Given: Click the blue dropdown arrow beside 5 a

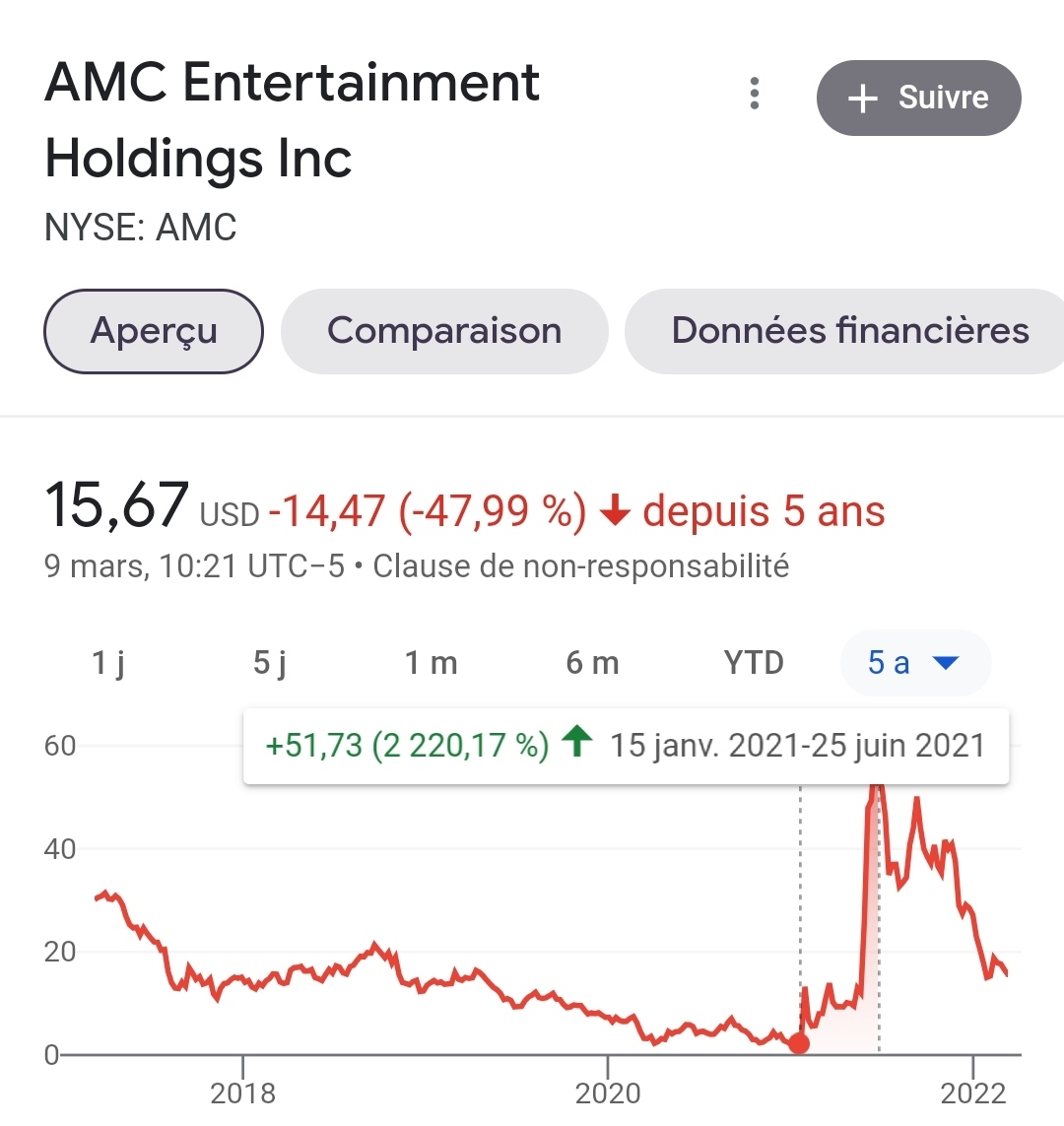Looking at the screenshot, I should pyautogui.click(x=946, y=663).
